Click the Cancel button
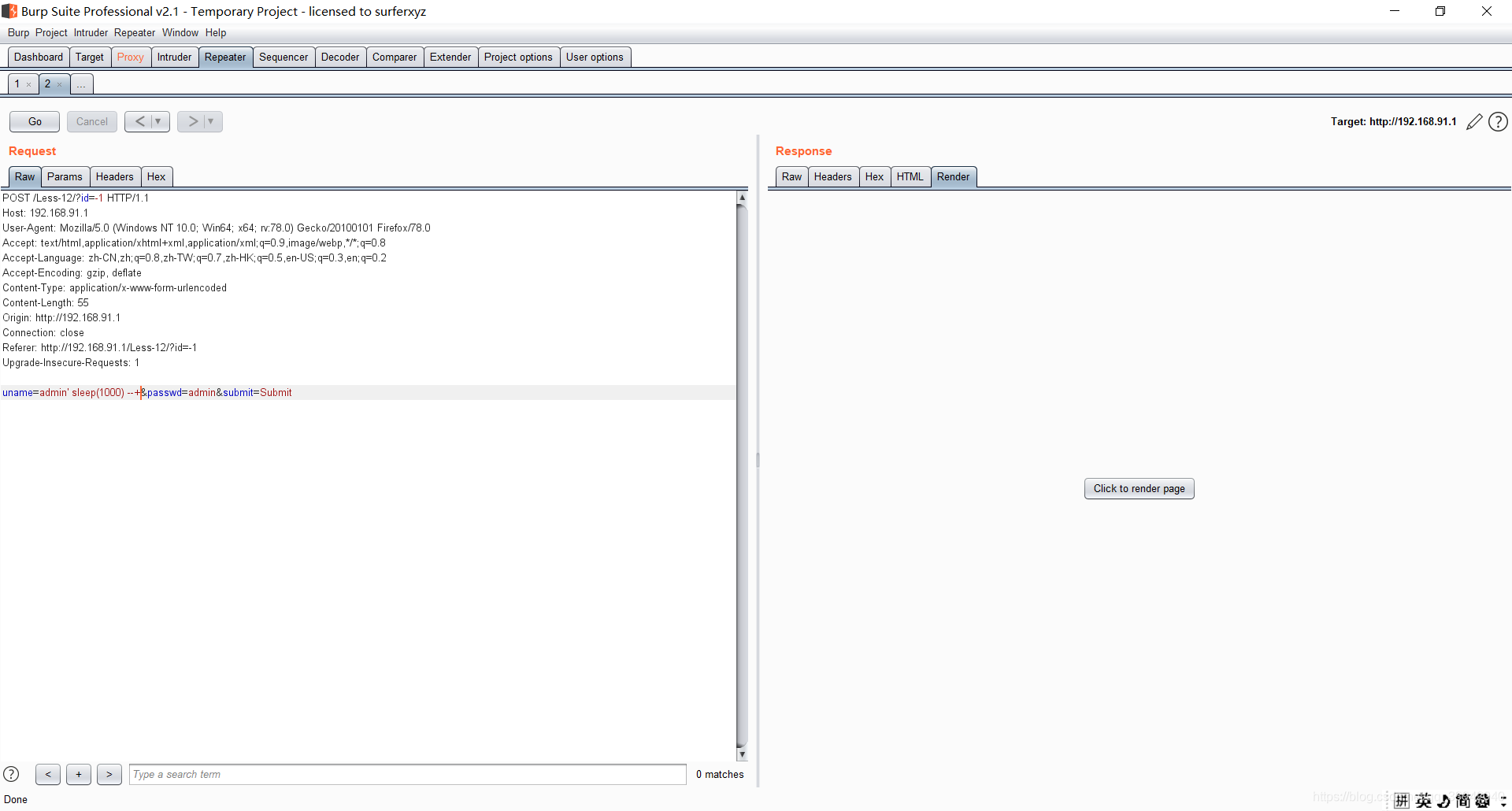Viewport: 1512px width, 811px height. click(x=92, y=121)
